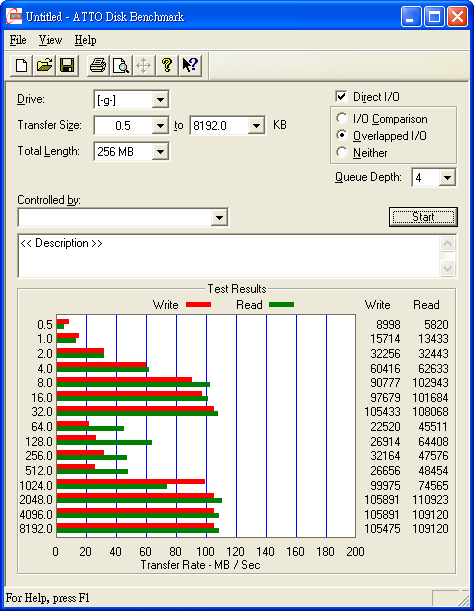Click write value 15714
The height and width of the screenshot is (611, 474).
coord(385,339)
